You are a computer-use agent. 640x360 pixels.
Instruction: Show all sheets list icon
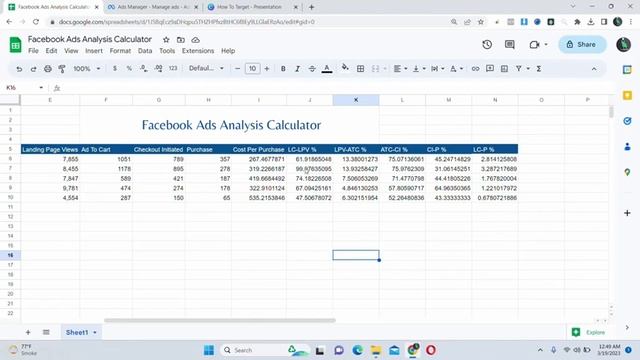coord(46,332)
